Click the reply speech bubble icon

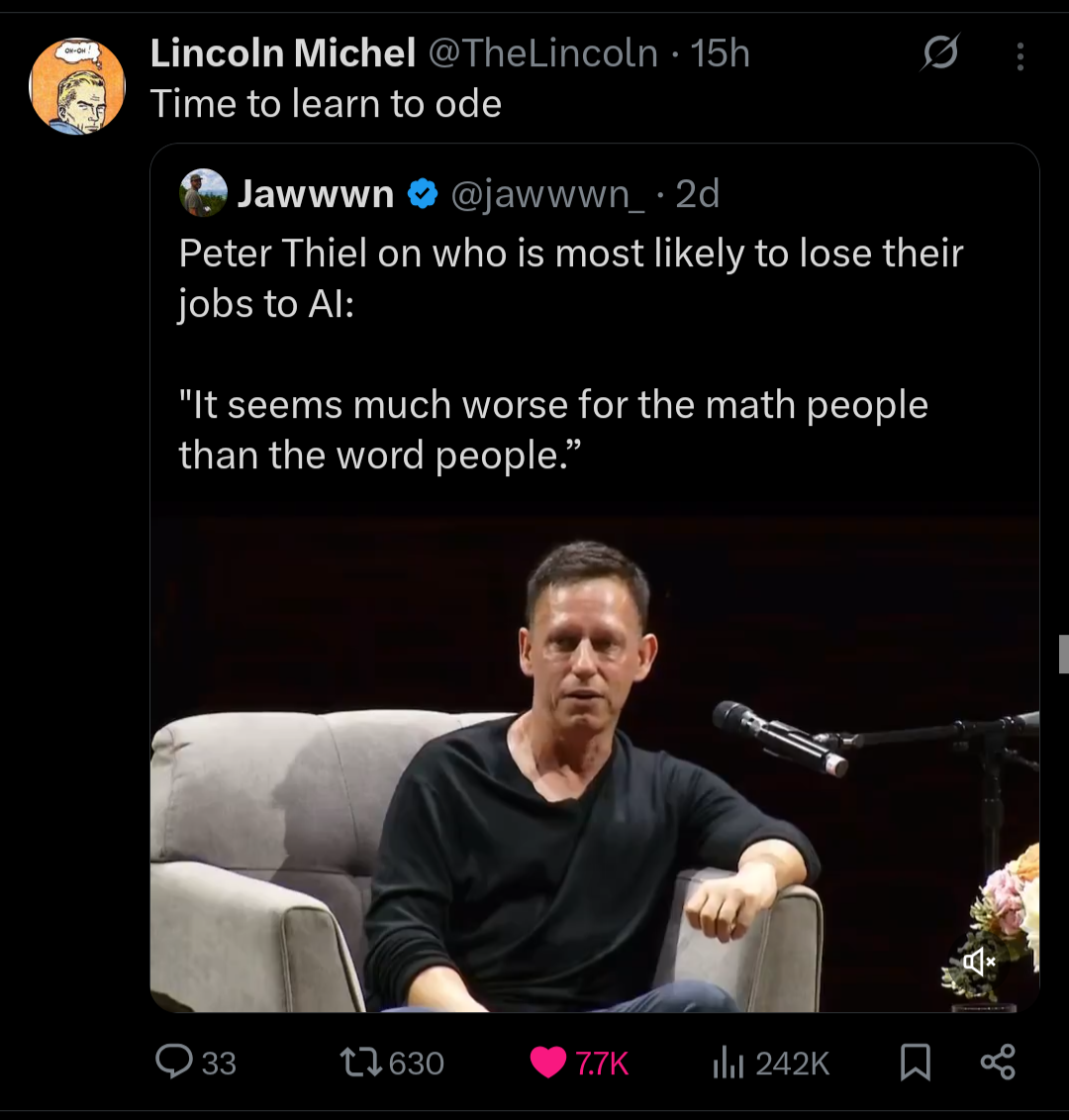click(174, 1062)
